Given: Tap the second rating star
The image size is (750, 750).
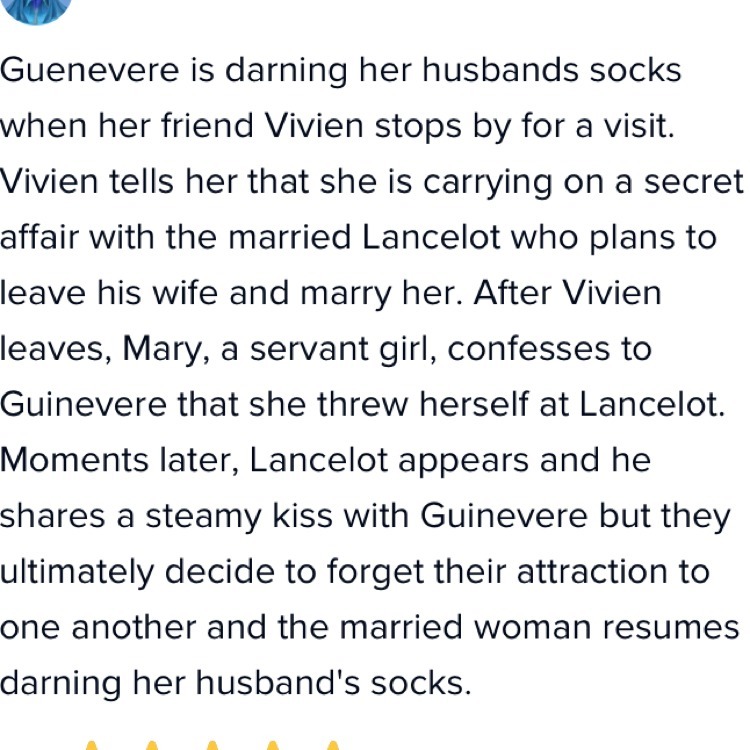Looking at the screenshot, I should pyautogui.click(x=151, y=745).
